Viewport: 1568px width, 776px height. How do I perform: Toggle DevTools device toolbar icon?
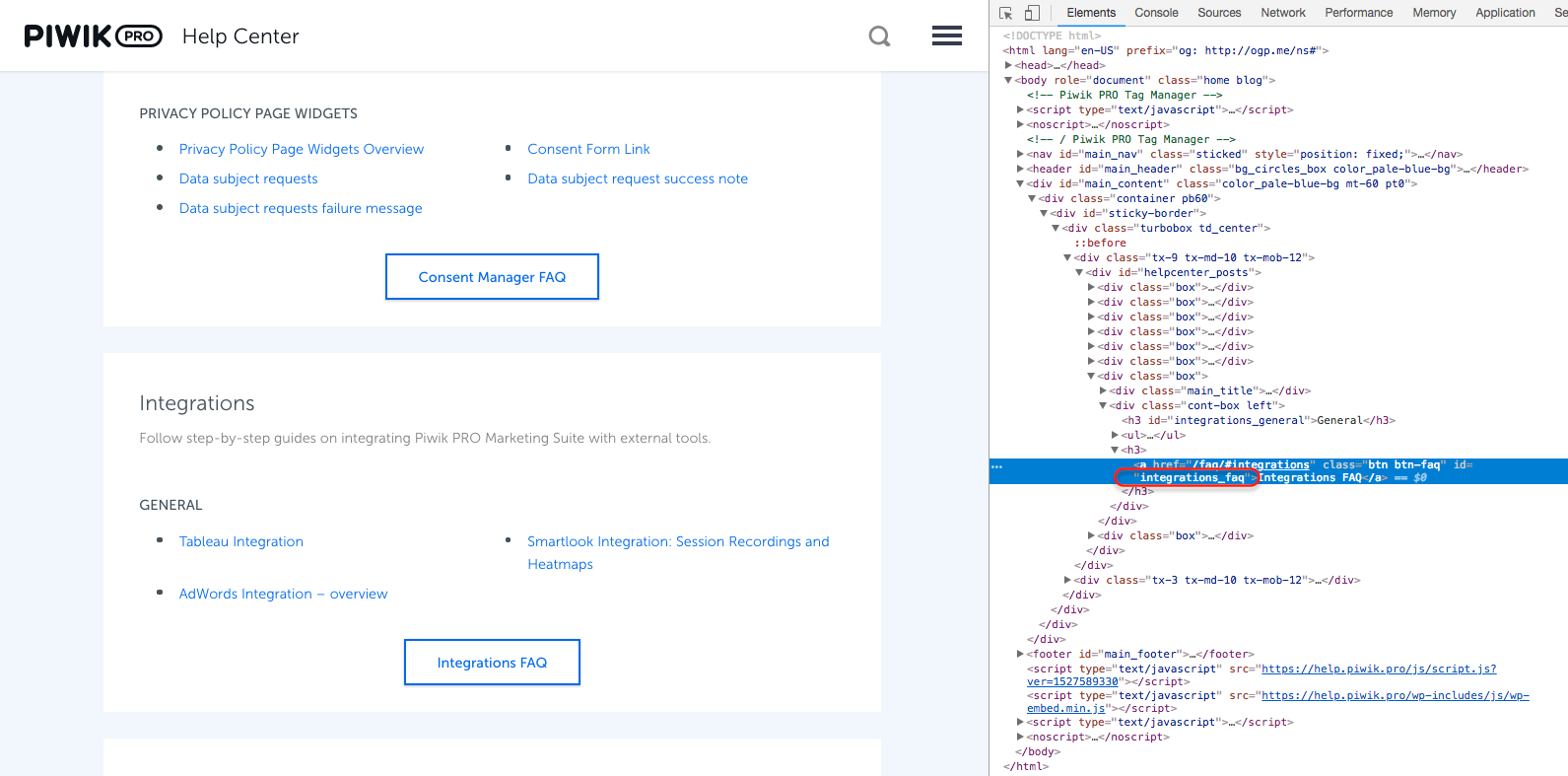(x=1032, y=13)
